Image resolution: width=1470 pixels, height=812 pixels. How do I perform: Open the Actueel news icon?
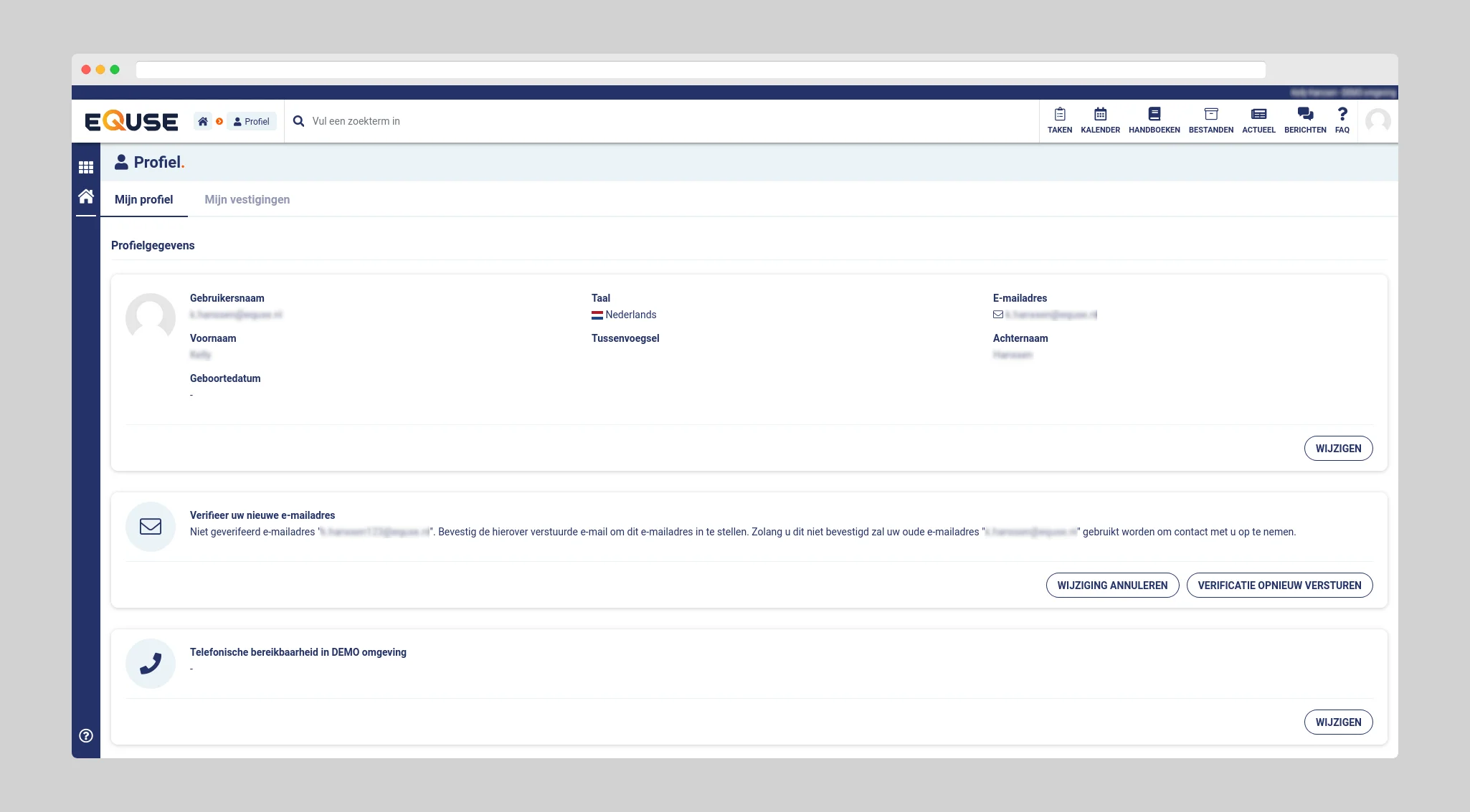click(1258, 120)
